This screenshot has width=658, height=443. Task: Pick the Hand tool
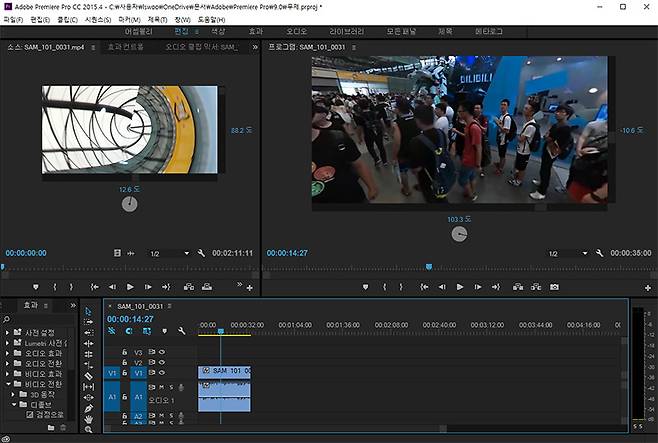pos(89,421)
